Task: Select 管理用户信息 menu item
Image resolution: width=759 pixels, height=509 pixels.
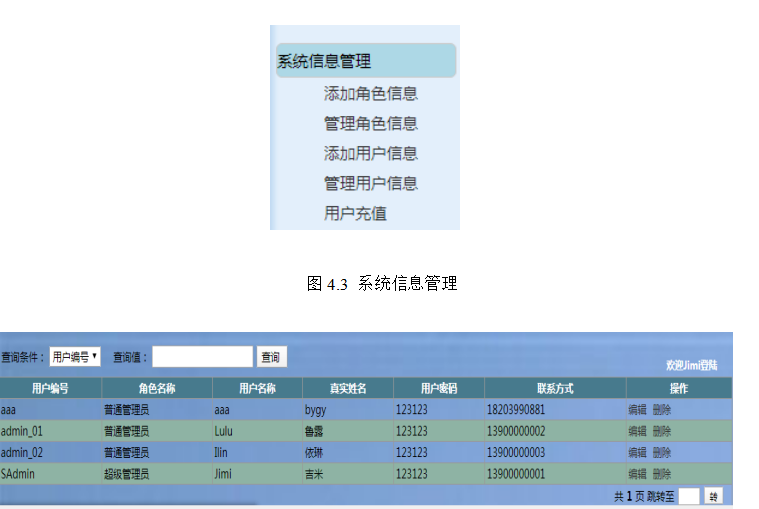Action: (x=370, y=183)
